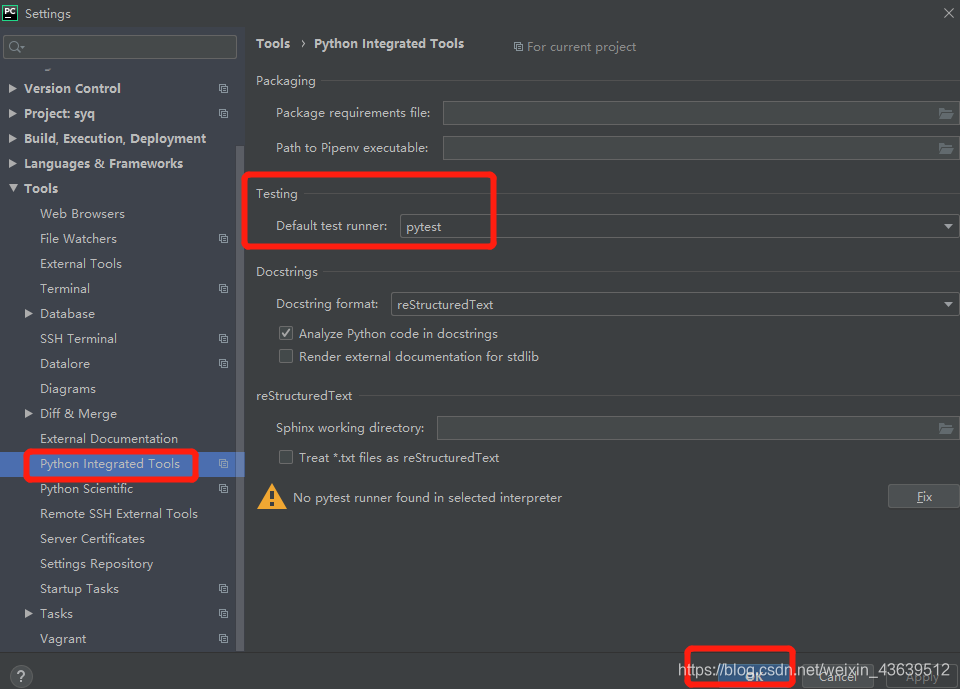
Task: Click the project-level icon beside Startup Tasks
Action: tap(223, 589)
